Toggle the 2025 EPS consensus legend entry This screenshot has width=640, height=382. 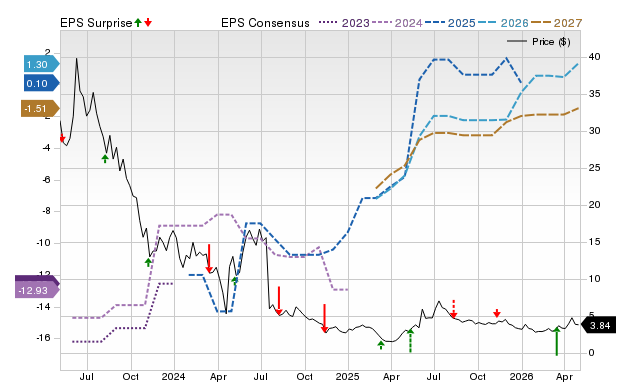coord(450,23)
